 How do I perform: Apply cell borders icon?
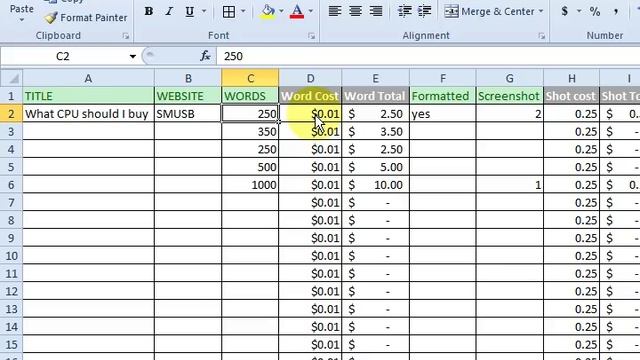pos(229,11)
